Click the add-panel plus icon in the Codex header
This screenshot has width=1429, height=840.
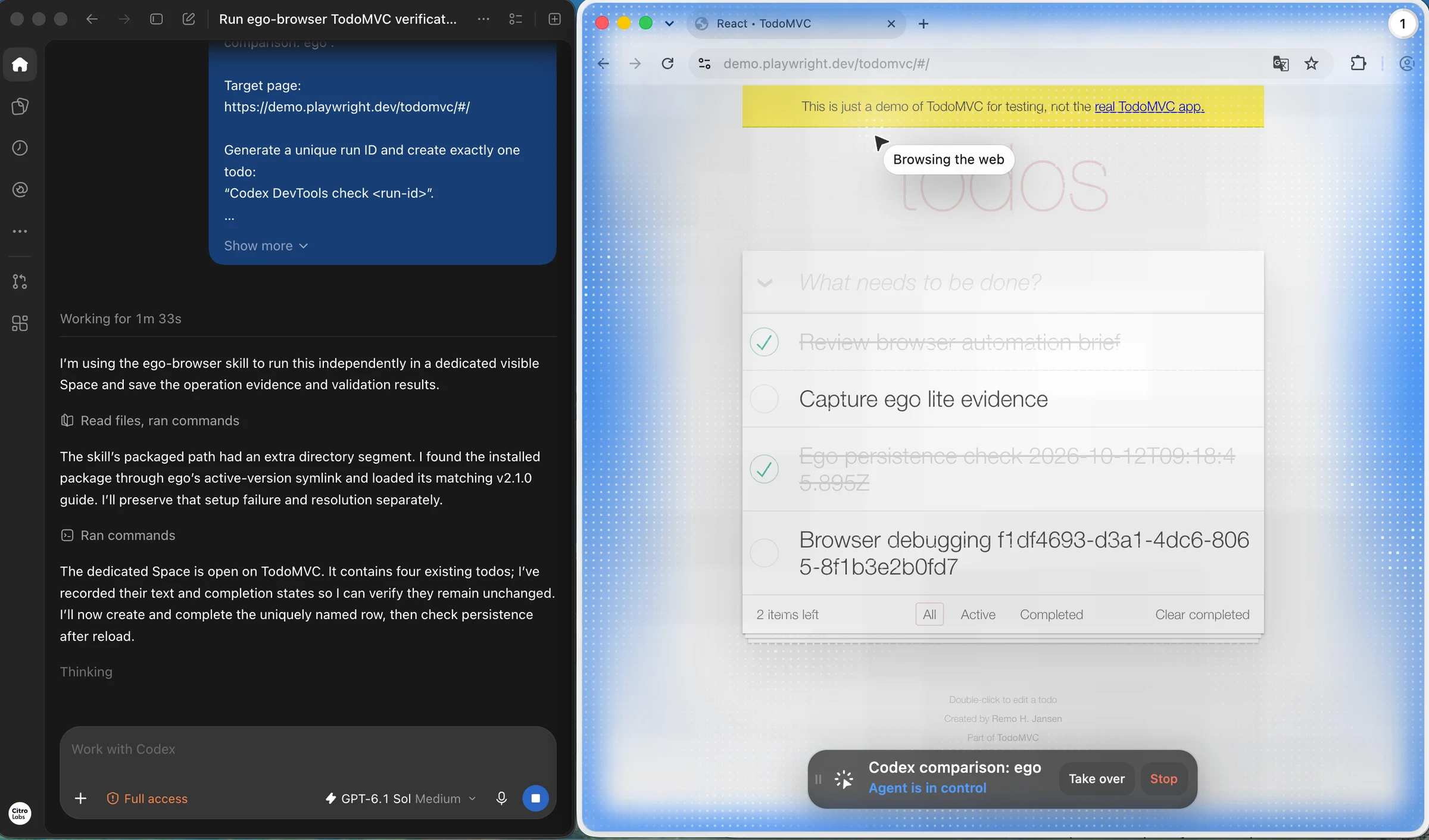[554, 19]
